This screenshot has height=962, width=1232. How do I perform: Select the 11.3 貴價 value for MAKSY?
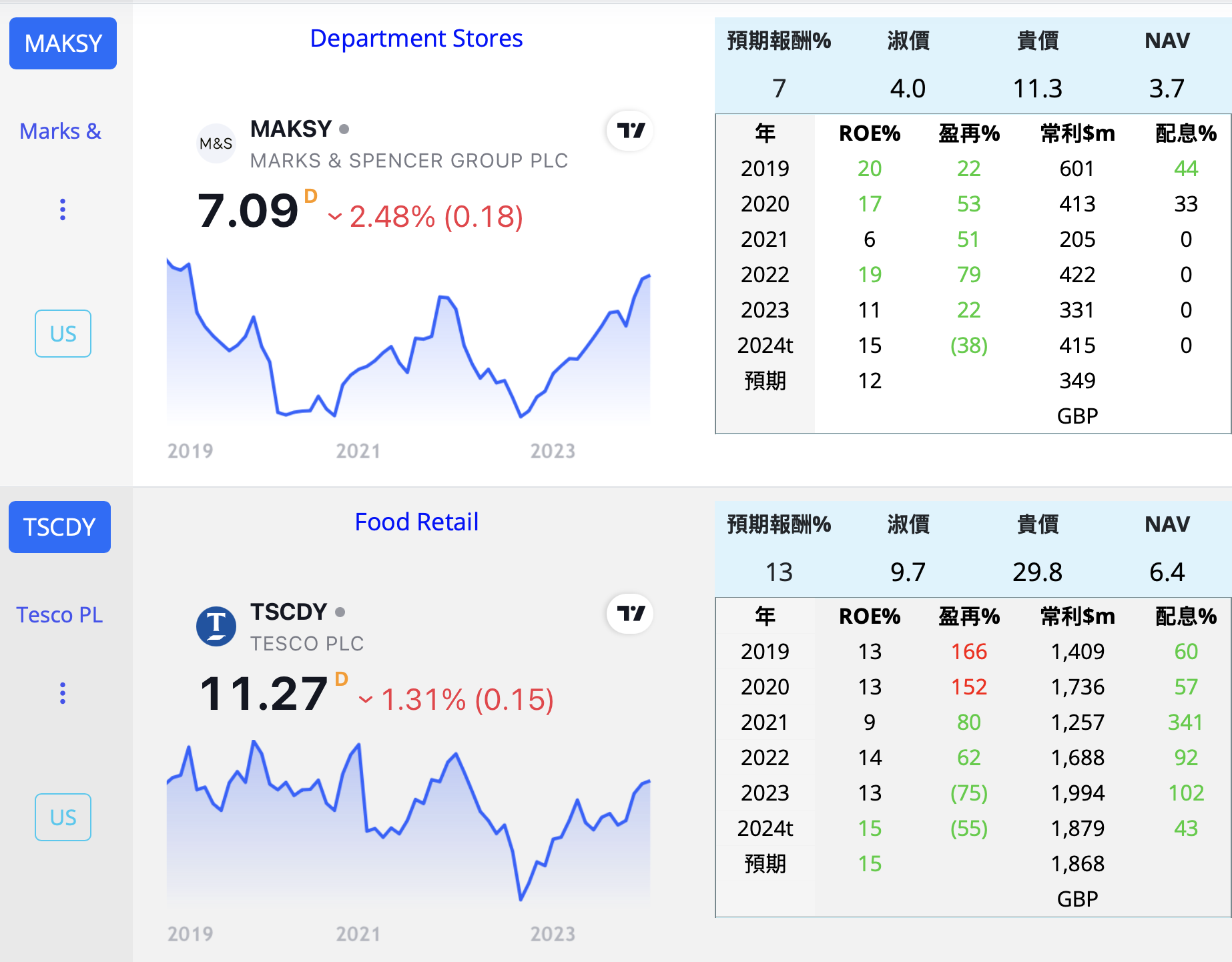[x=1037, y=88]
